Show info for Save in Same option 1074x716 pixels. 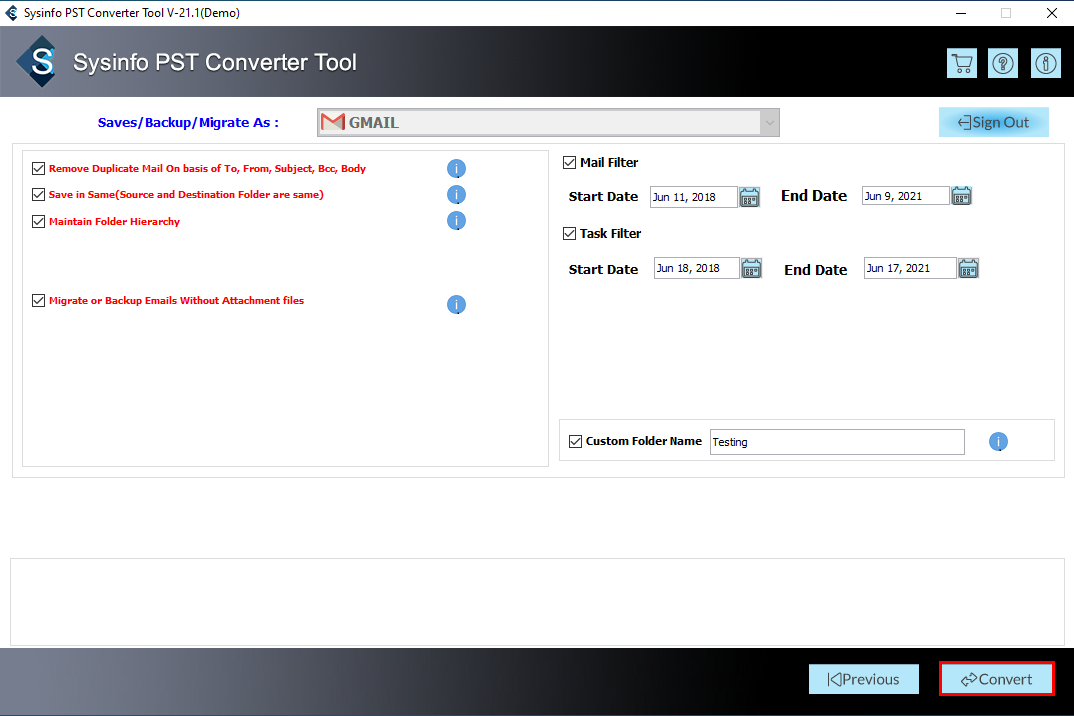pos(456,195)
